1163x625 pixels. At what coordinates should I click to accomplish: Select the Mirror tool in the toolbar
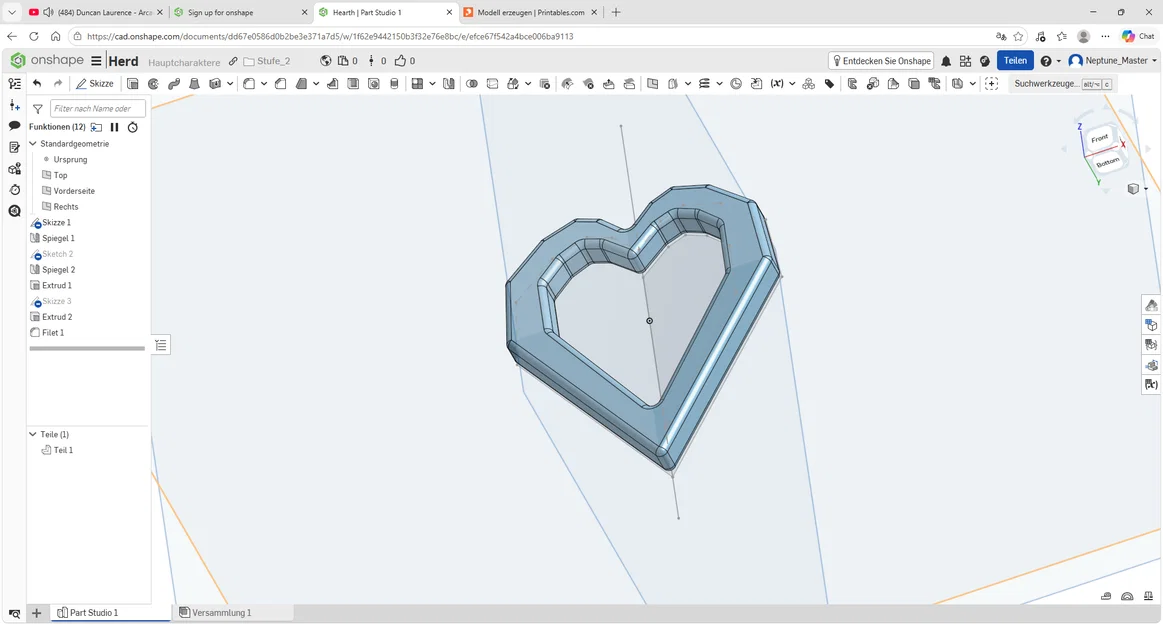(449, 84)
